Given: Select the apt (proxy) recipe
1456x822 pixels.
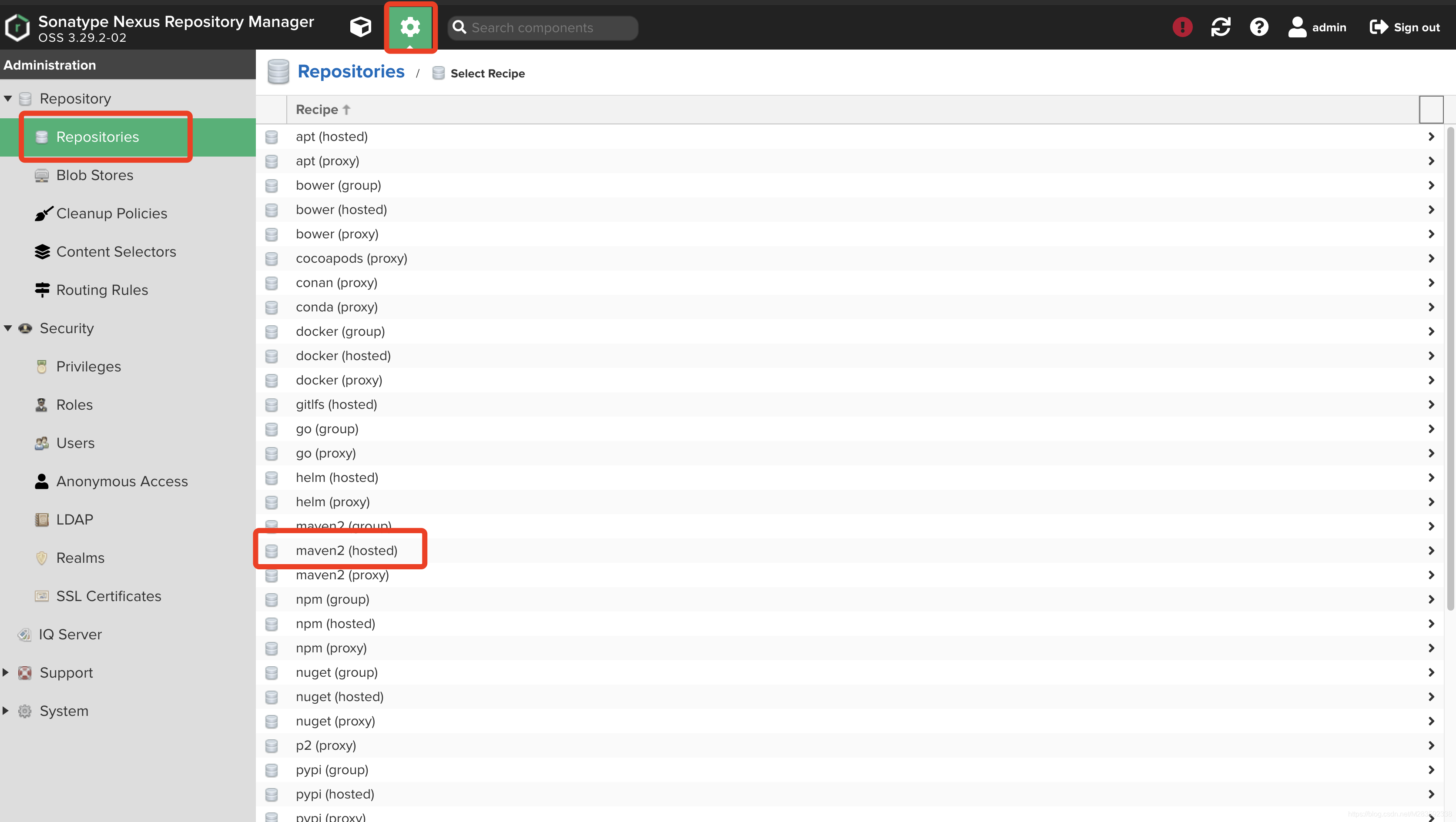Looking at the screenshot, I should point(851,161).
